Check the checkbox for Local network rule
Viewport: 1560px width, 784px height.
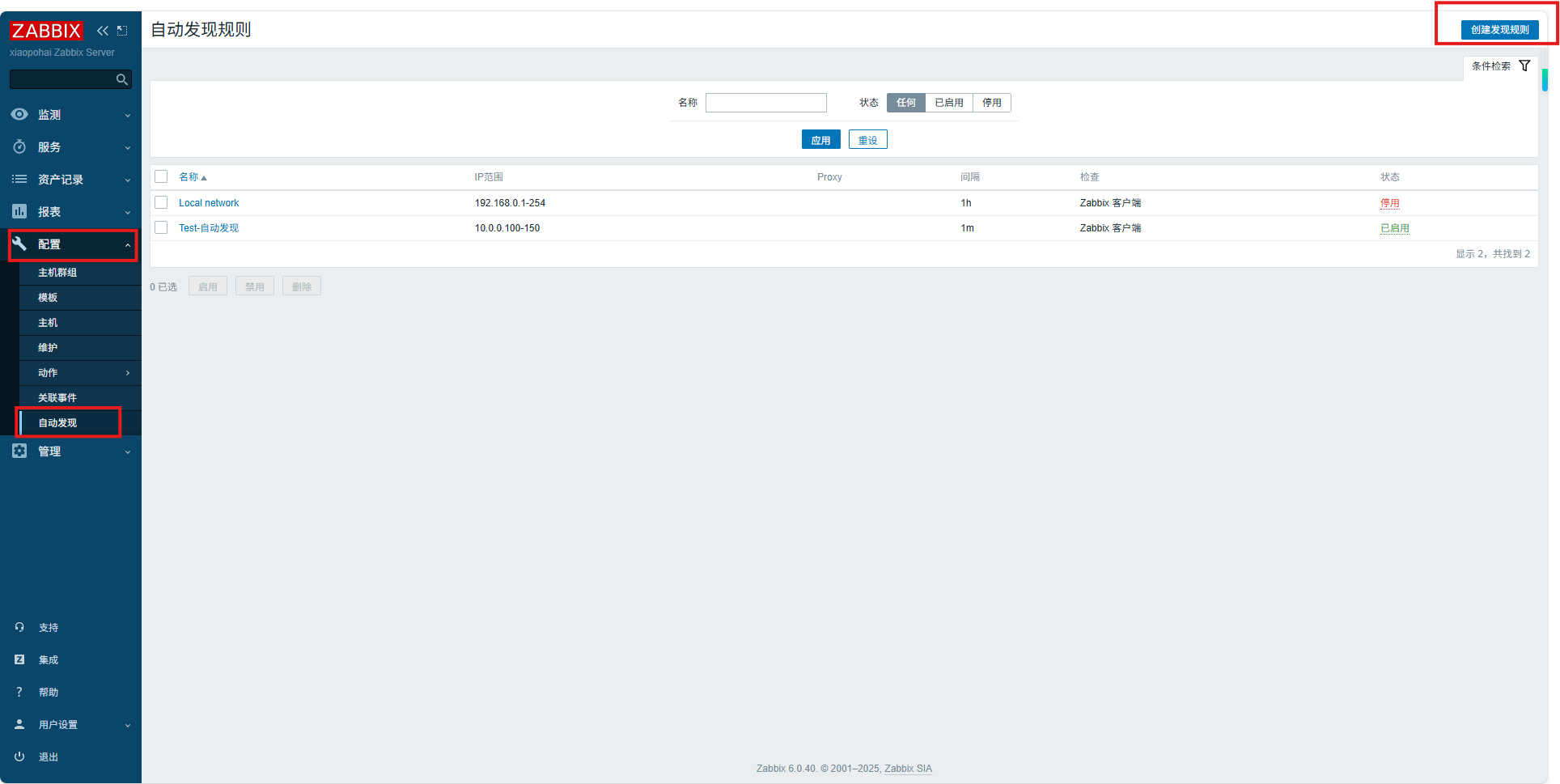click(161, 202)
